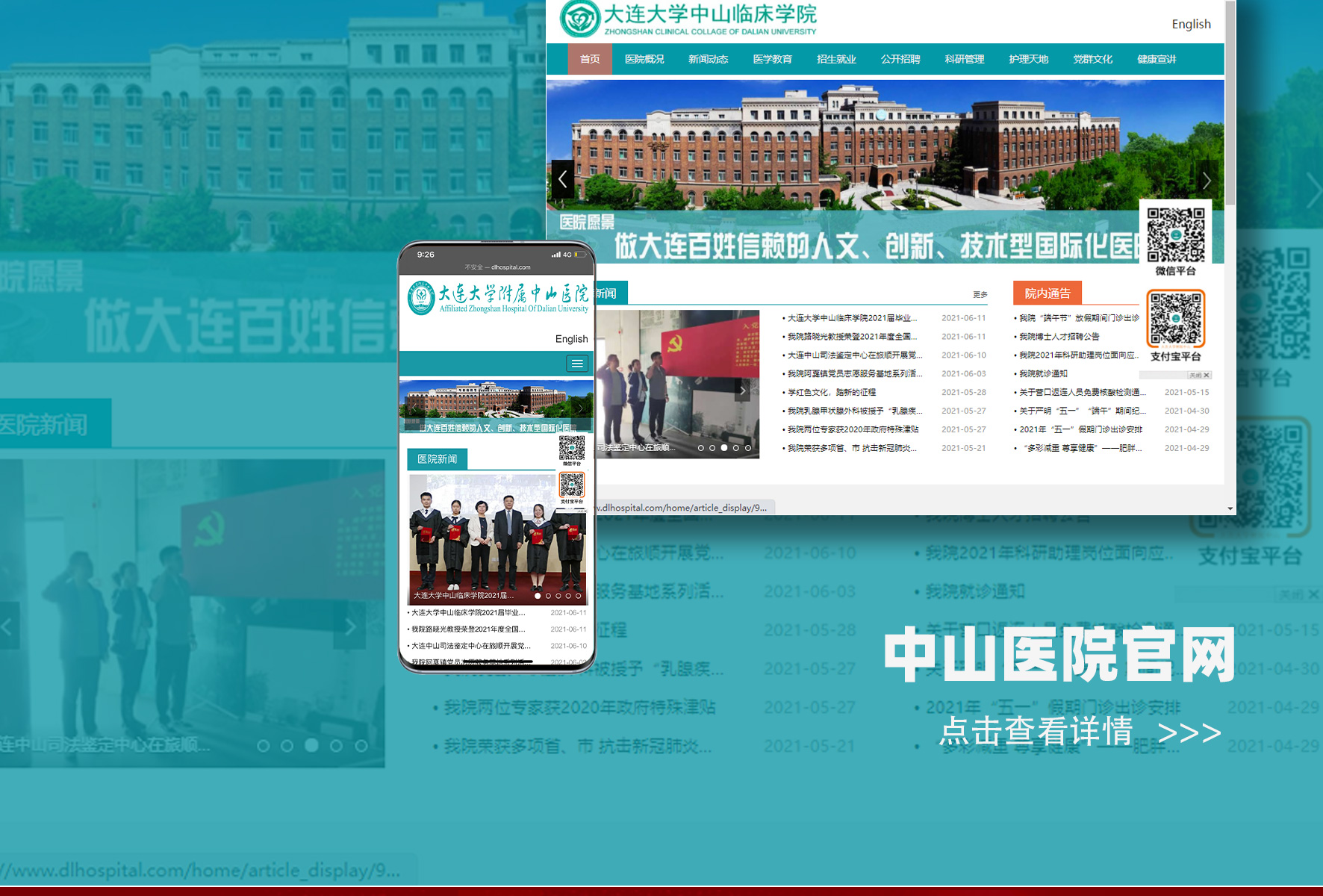Open the 医院概况 navigation menu
Image resolution: width=1323 pixels, height=896 pixels.
[644, 59]
